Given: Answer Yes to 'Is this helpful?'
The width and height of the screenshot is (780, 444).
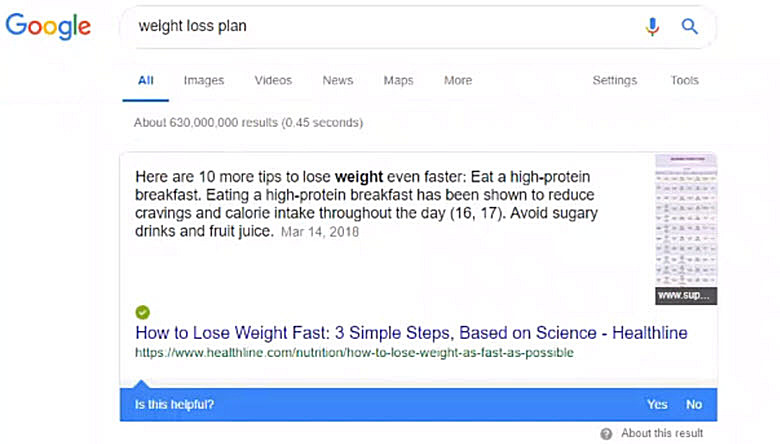Looking at the screenshot, I should coord(657,405).
